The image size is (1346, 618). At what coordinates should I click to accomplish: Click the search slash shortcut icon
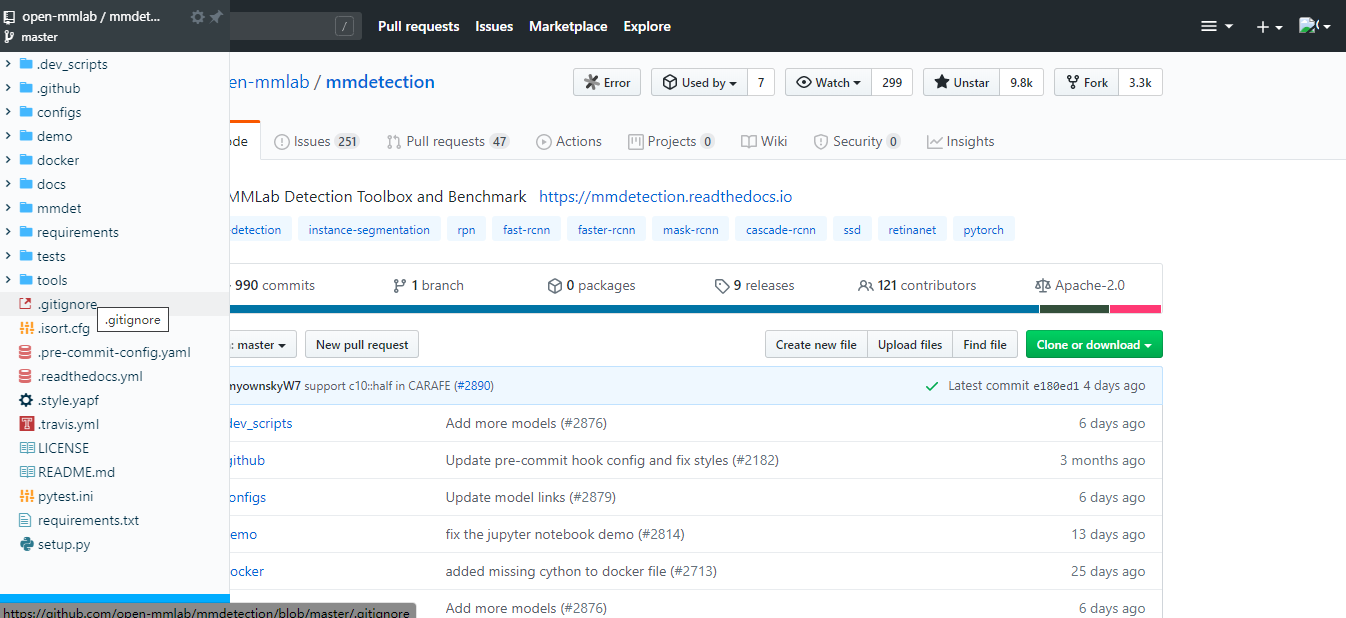pos(346,27)
